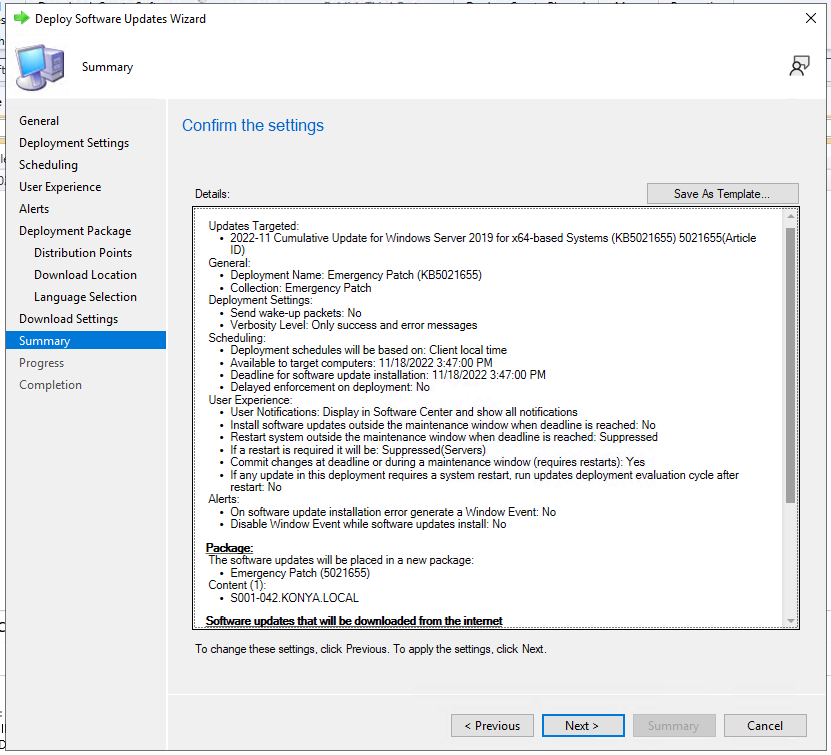Click 'Deployment Name: Emergency Patch (KB5021655)' line
The width and height of the screenshot is (831, 755).
pyautogui.click(x=356, y=276)
